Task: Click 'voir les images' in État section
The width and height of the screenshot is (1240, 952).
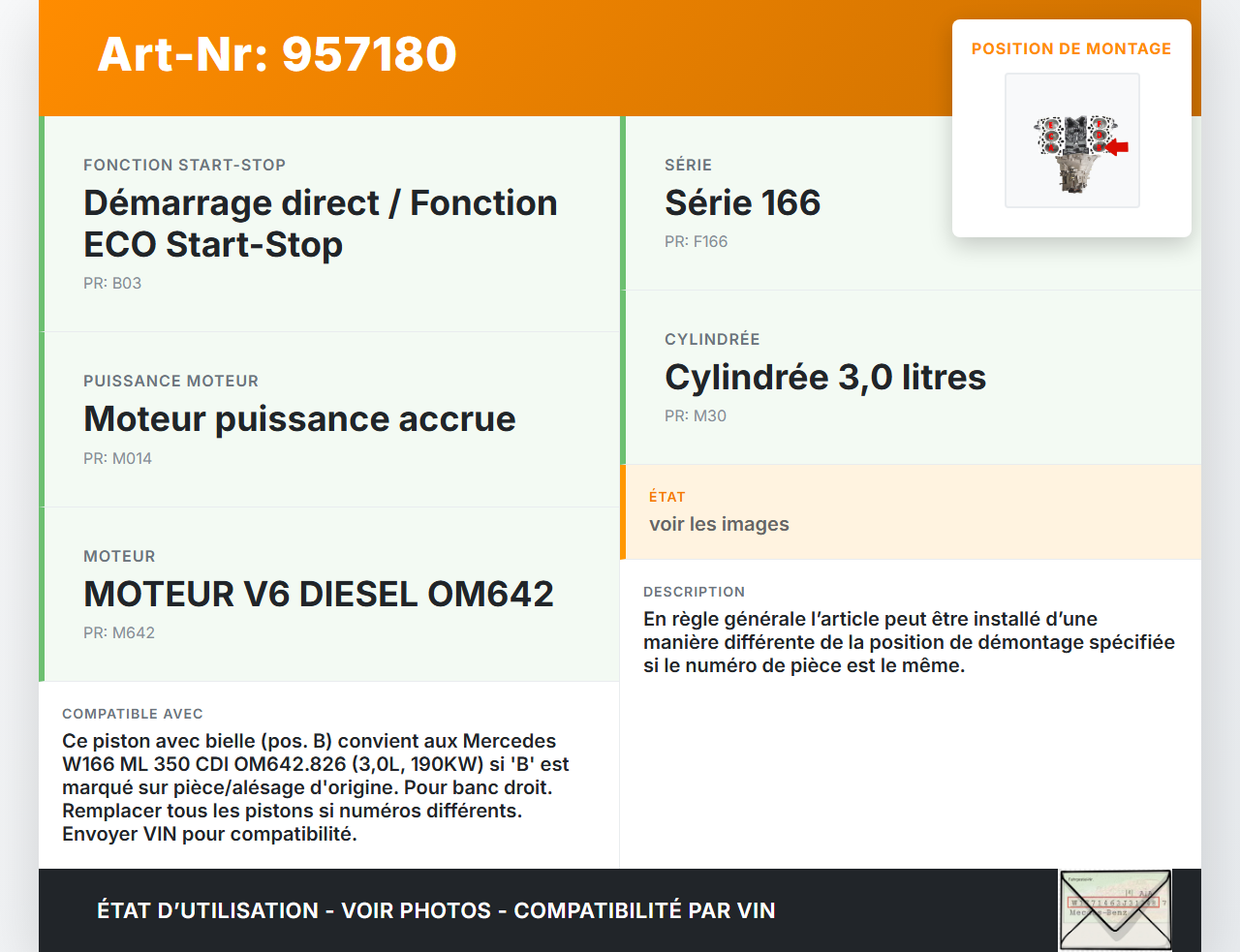Action: pos(719,525)
